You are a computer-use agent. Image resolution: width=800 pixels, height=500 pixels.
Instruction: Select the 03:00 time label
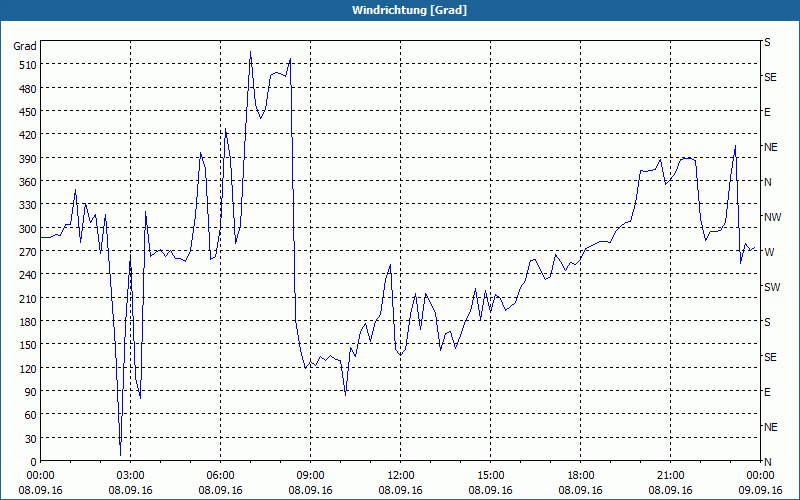click(130, 475)
